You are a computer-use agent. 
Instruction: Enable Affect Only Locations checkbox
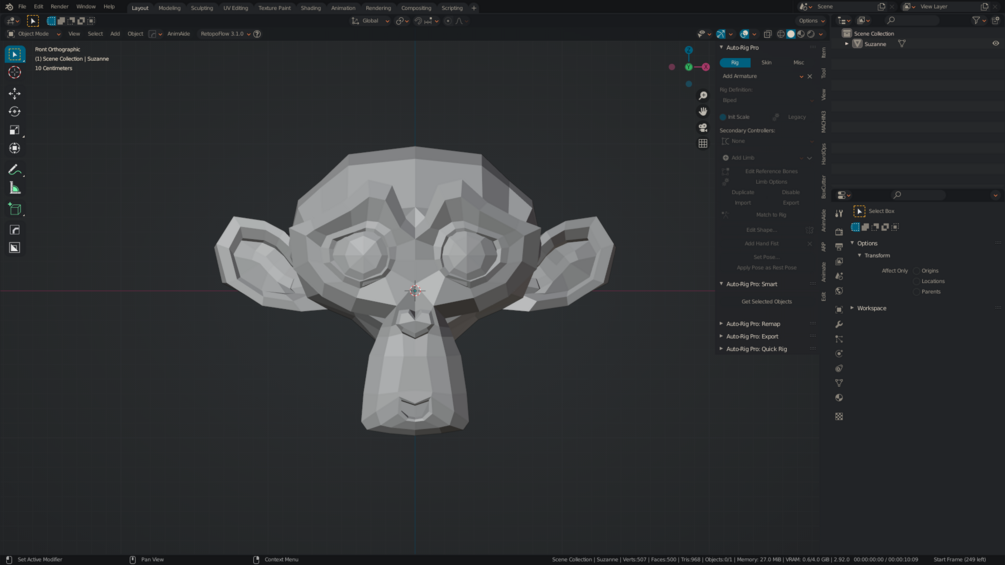click(917, 281)
